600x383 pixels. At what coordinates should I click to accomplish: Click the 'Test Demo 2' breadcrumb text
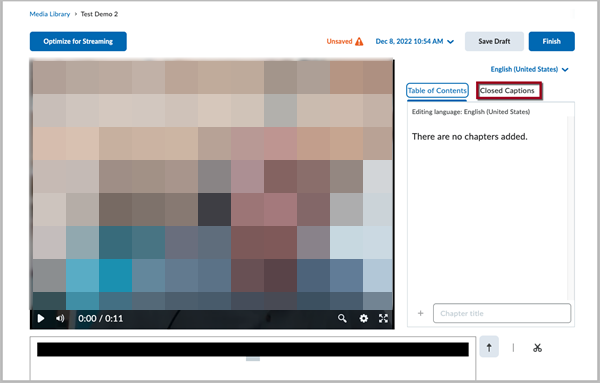pos(99,14)
